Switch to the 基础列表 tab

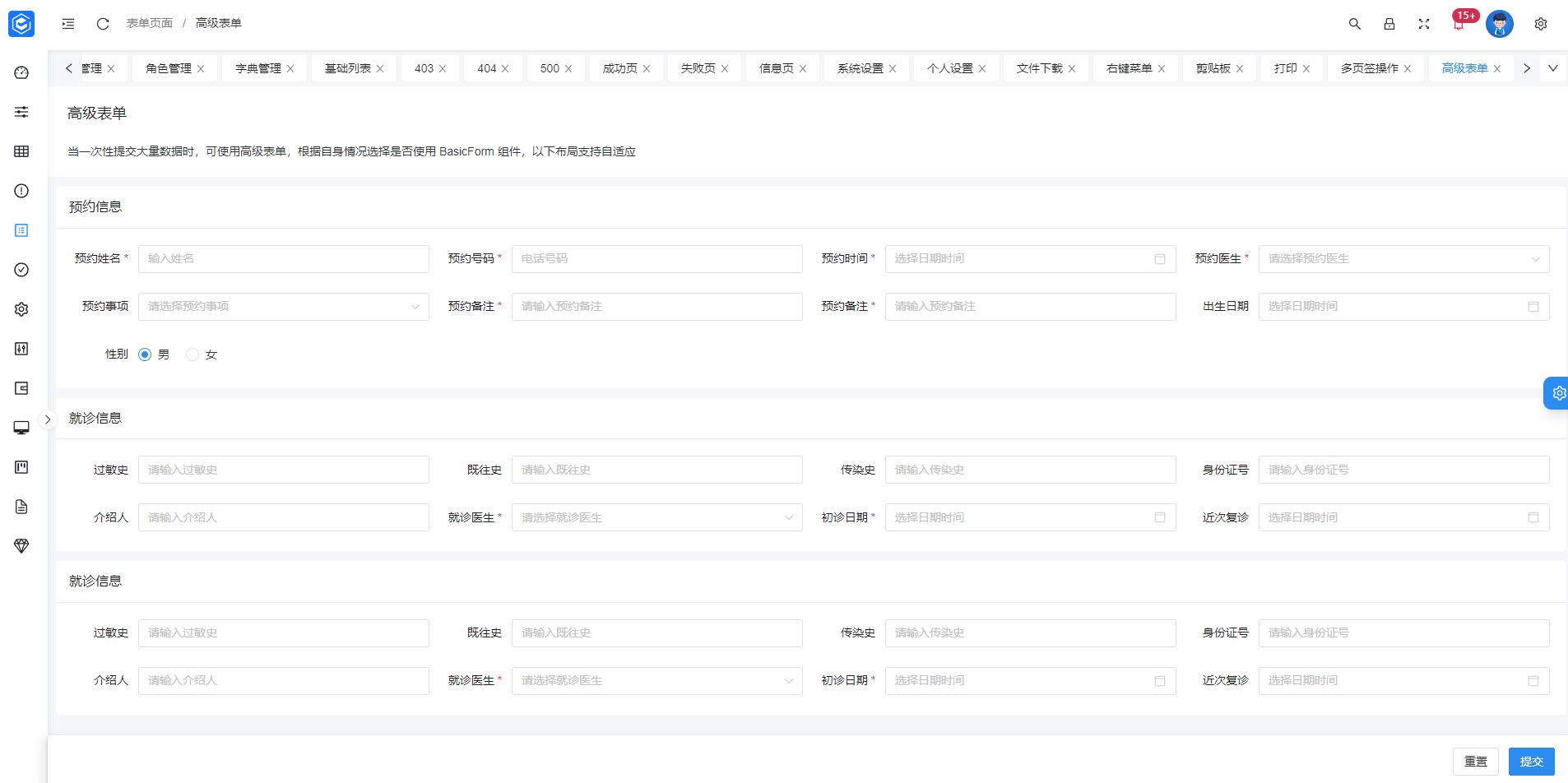[x=347, y=68]
